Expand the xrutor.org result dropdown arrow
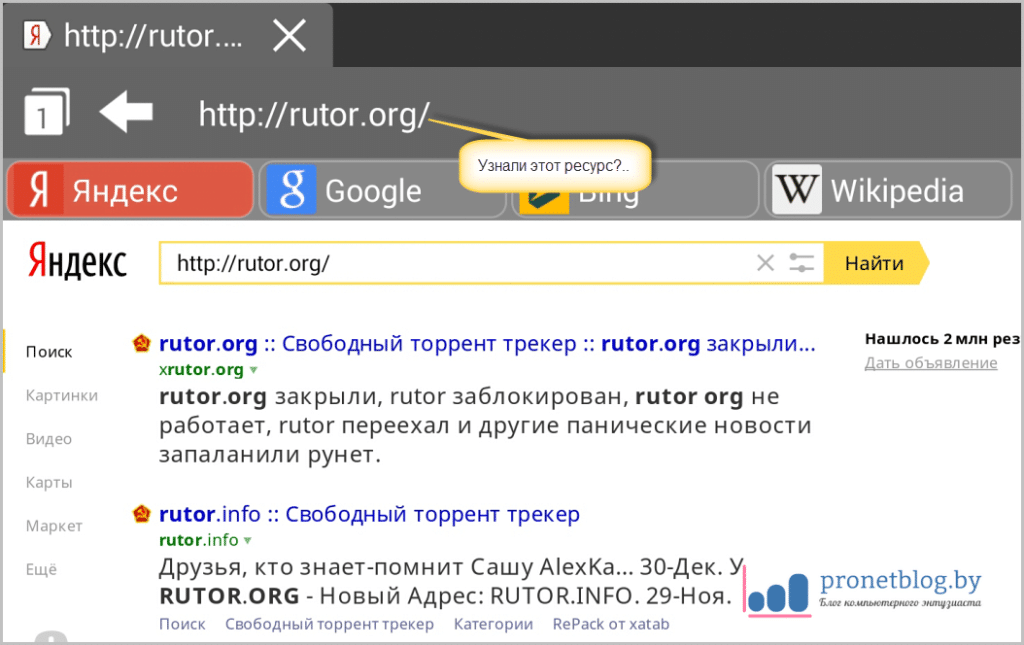This screenshot has height=645, width=1024. tap(253, 370)
